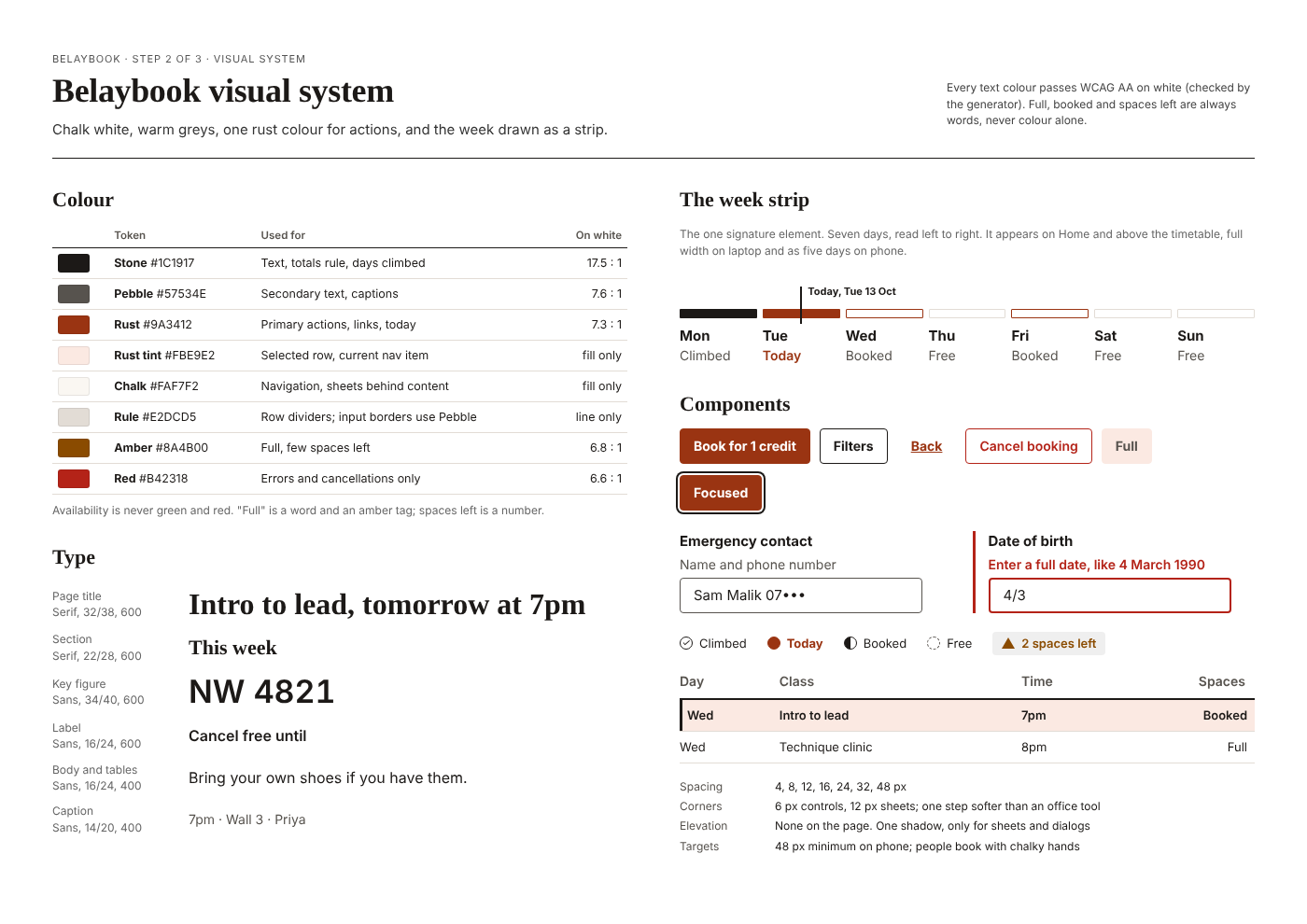
Task: Select Sun in the week strip
Action: (1216, 337)
